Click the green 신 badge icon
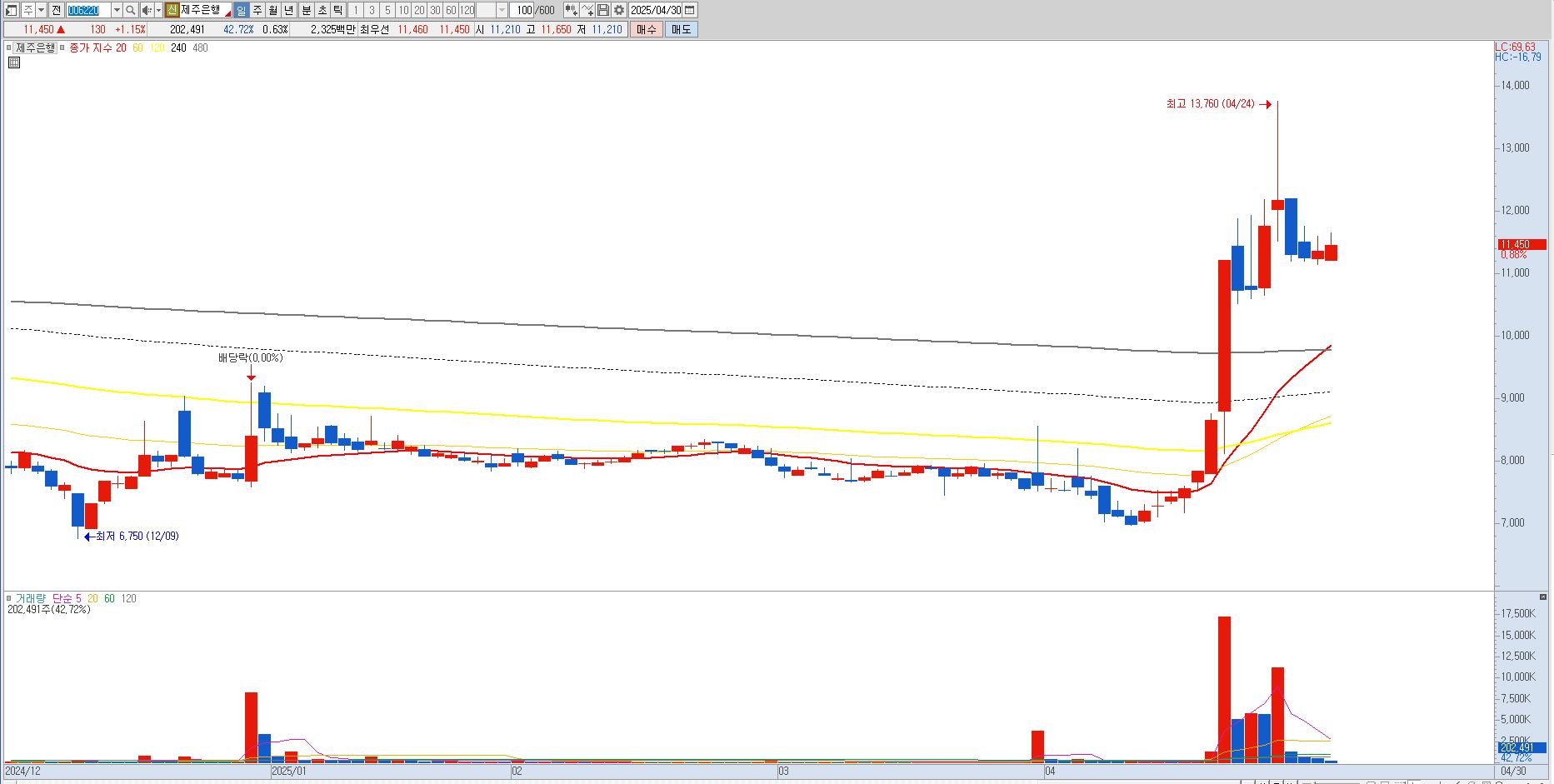 click(x=172, y=10)
